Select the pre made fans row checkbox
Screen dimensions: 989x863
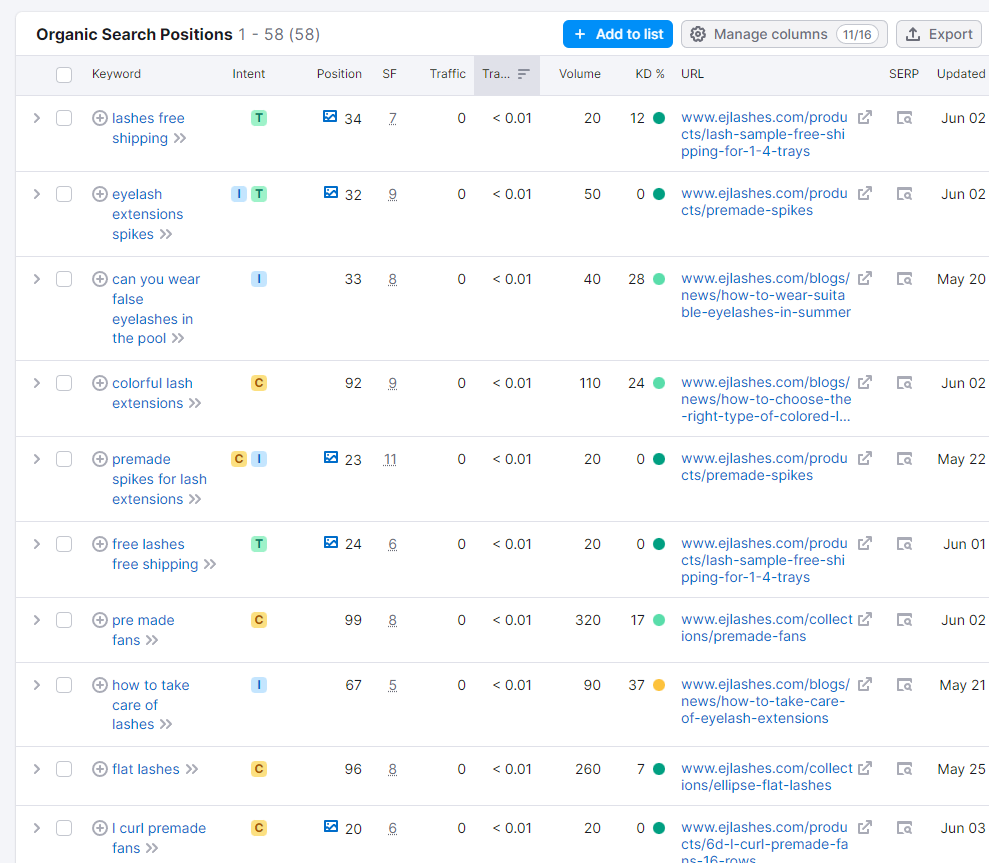(64, 620)
